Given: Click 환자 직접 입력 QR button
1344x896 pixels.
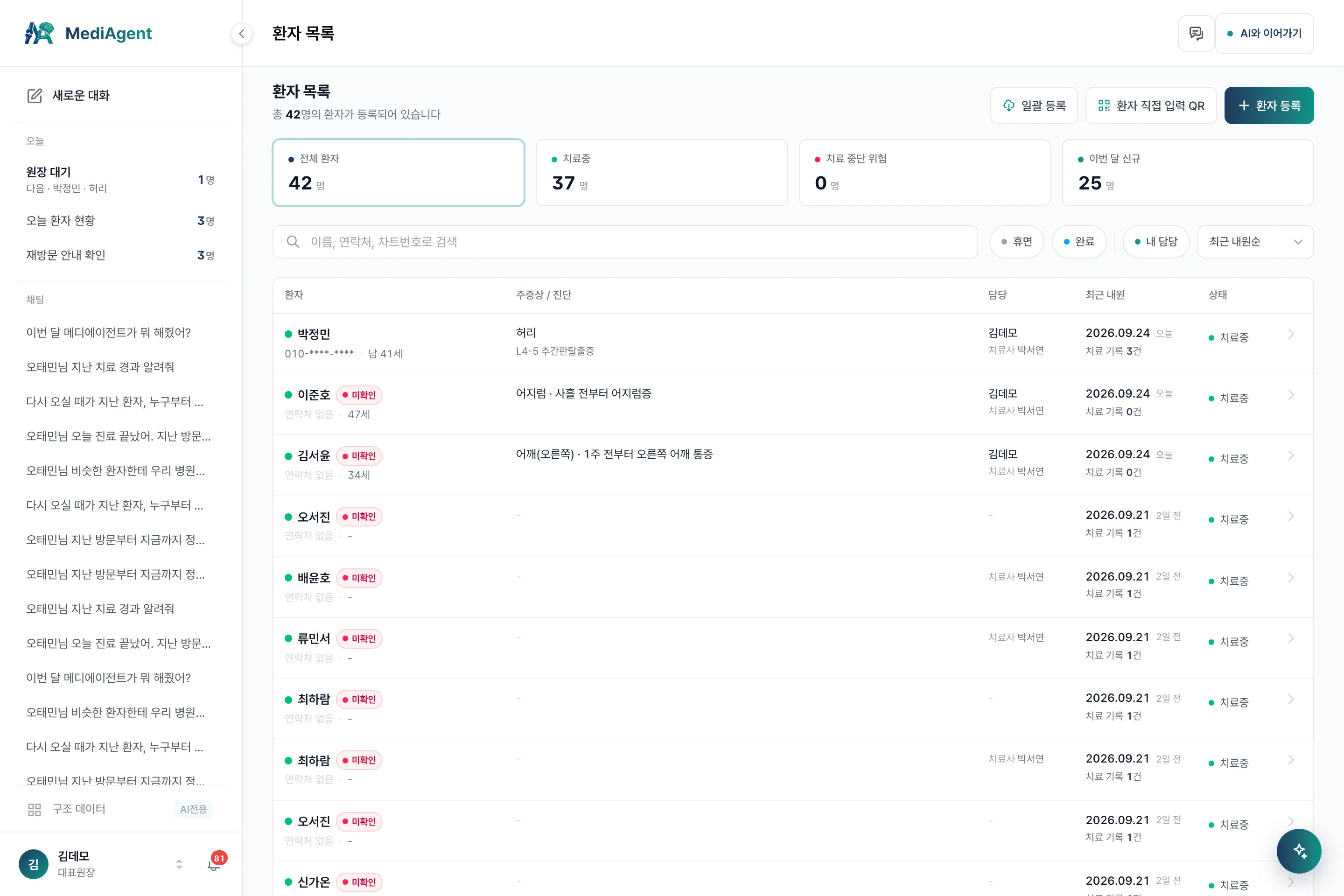Looking at the screenshot, I should (x=1151, y=106).
